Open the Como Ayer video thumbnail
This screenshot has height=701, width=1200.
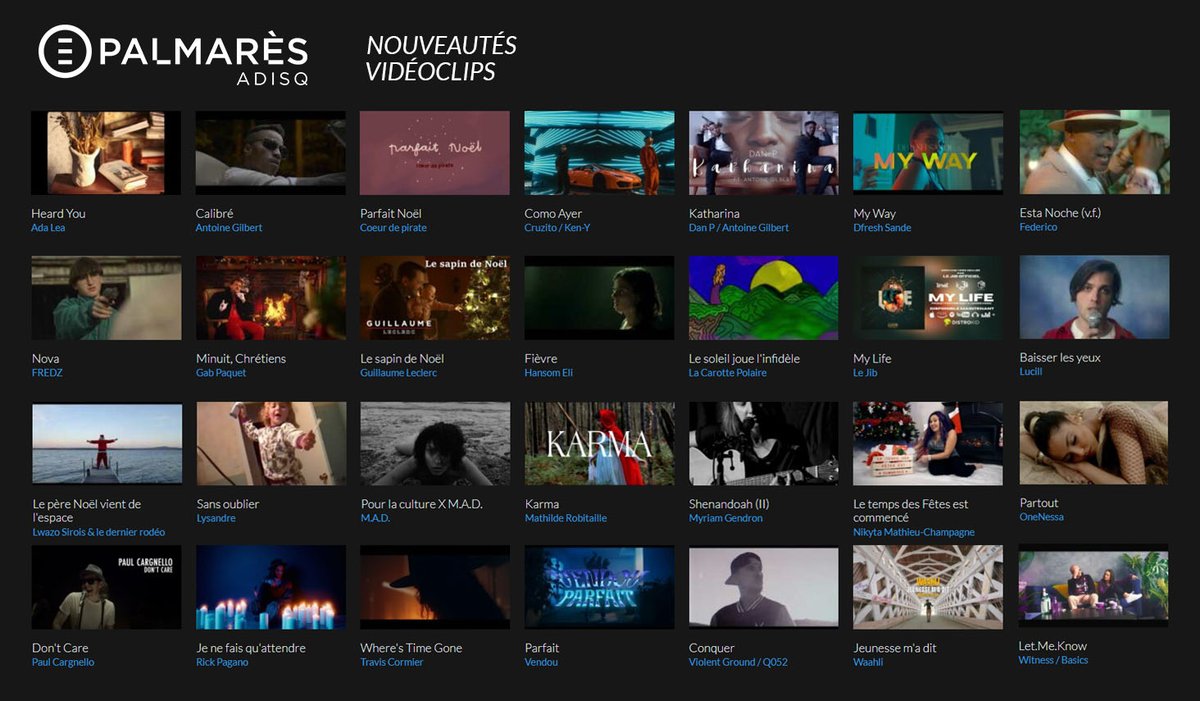[600, 153]
